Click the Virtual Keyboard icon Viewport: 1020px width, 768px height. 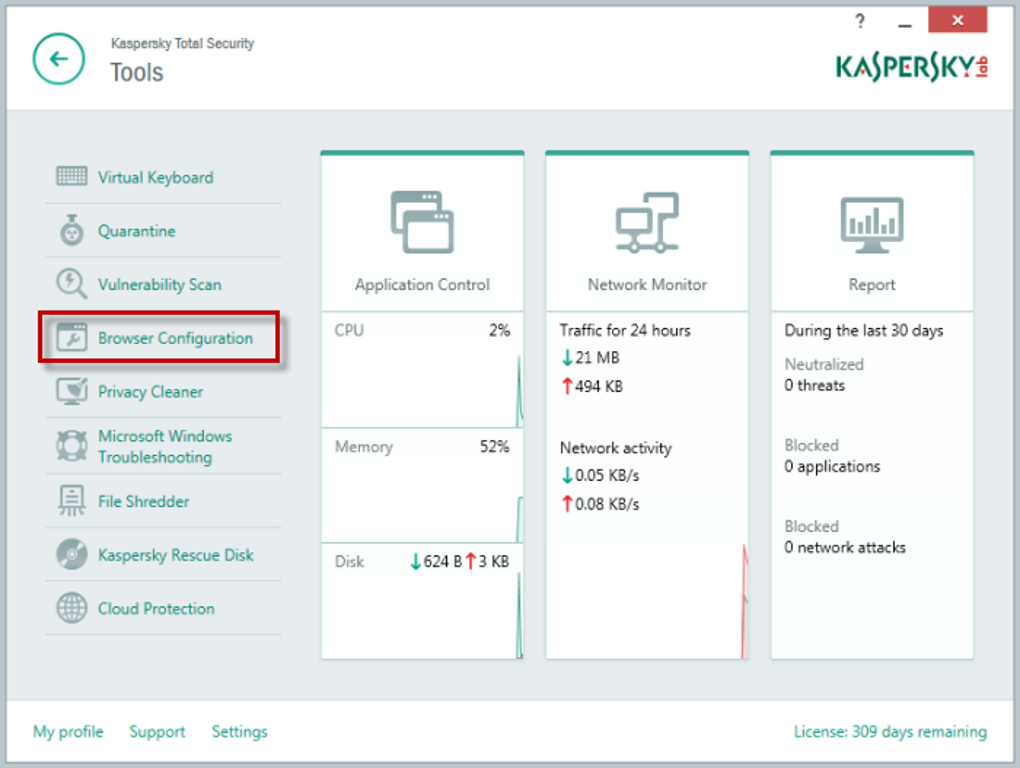72,176
